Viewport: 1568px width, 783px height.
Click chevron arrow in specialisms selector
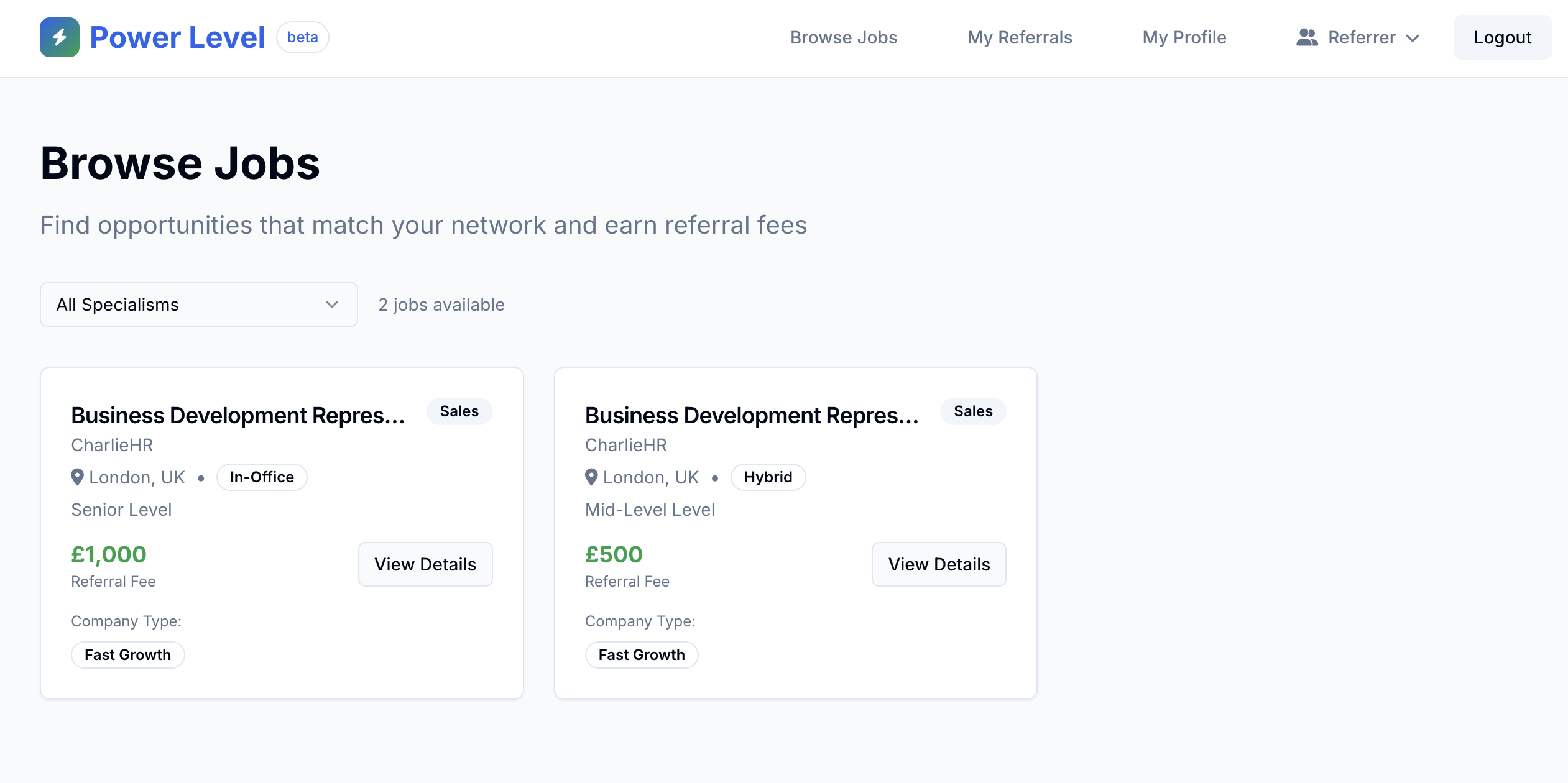coord(332,304)
